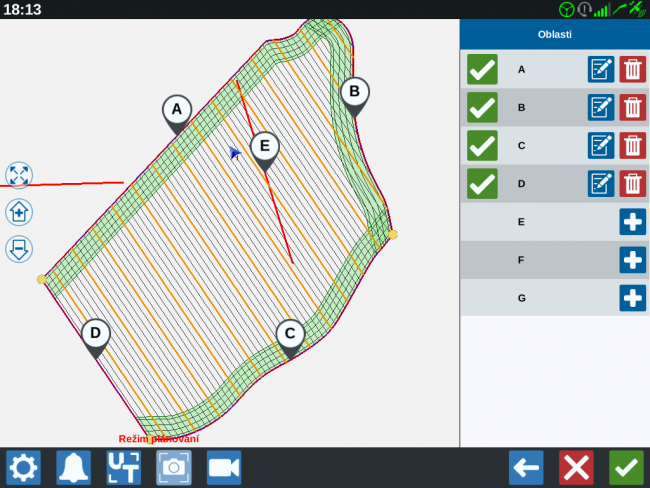
Task: Select the row label G
Action: click(x=521, y=298)
